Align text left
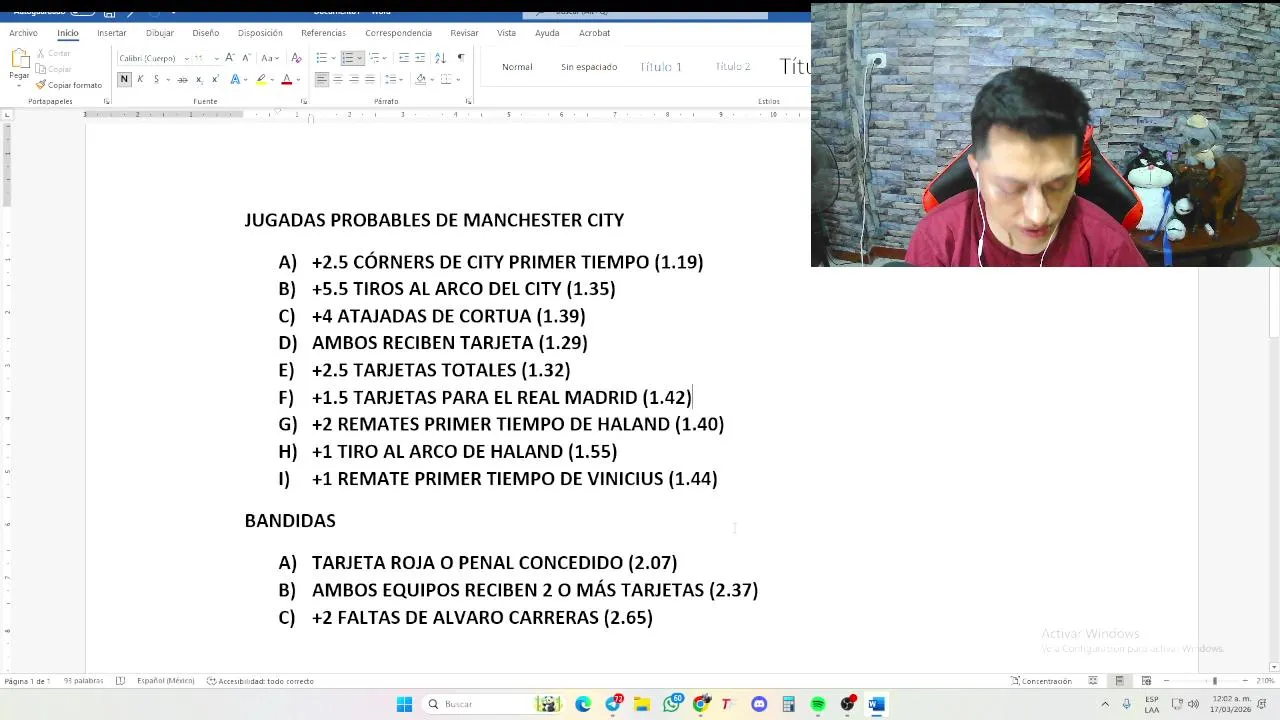This screenshot has height=720, width=1280. coord(322,79)
